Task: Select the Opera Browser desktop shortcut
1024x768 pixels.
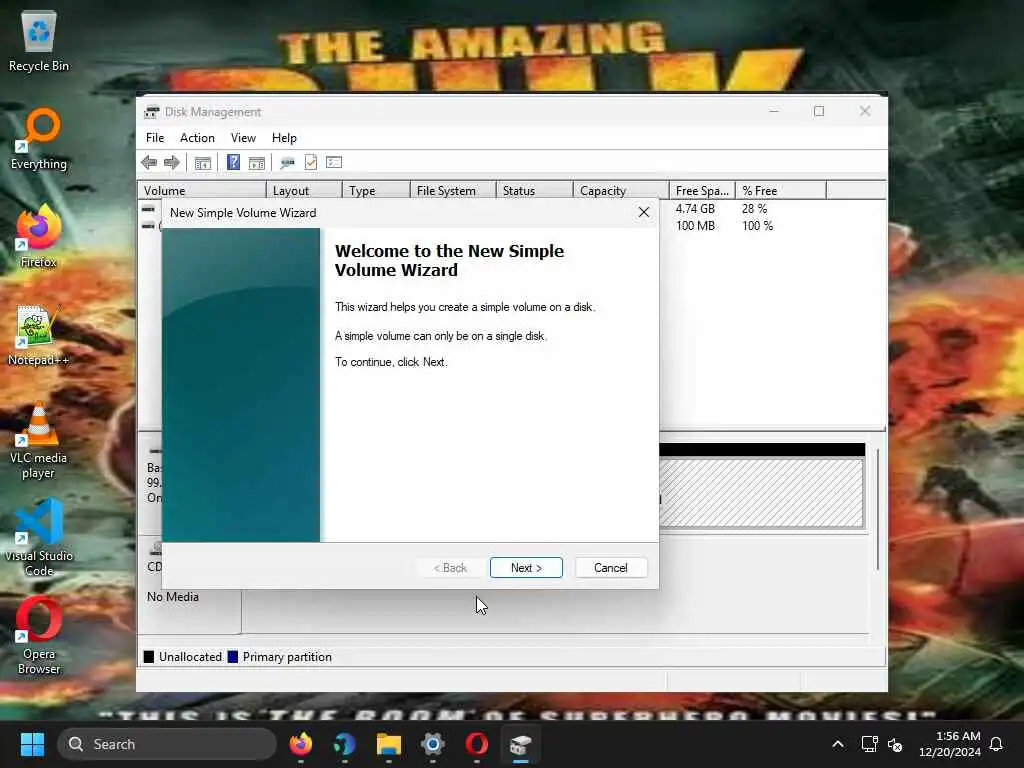Action: [x=39, y=636]
